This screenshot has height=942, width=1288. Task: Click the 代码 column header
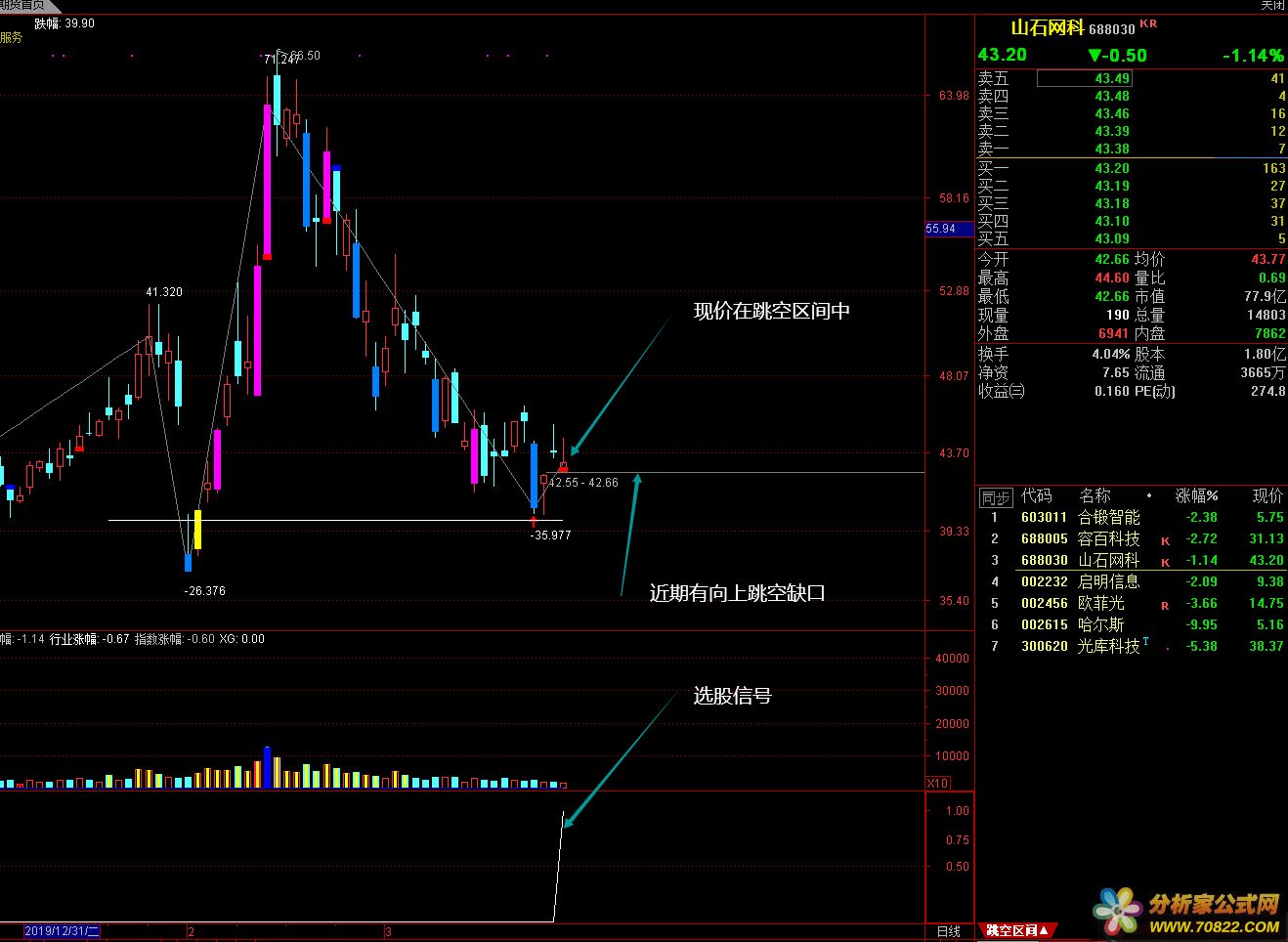click(1036, 495)
